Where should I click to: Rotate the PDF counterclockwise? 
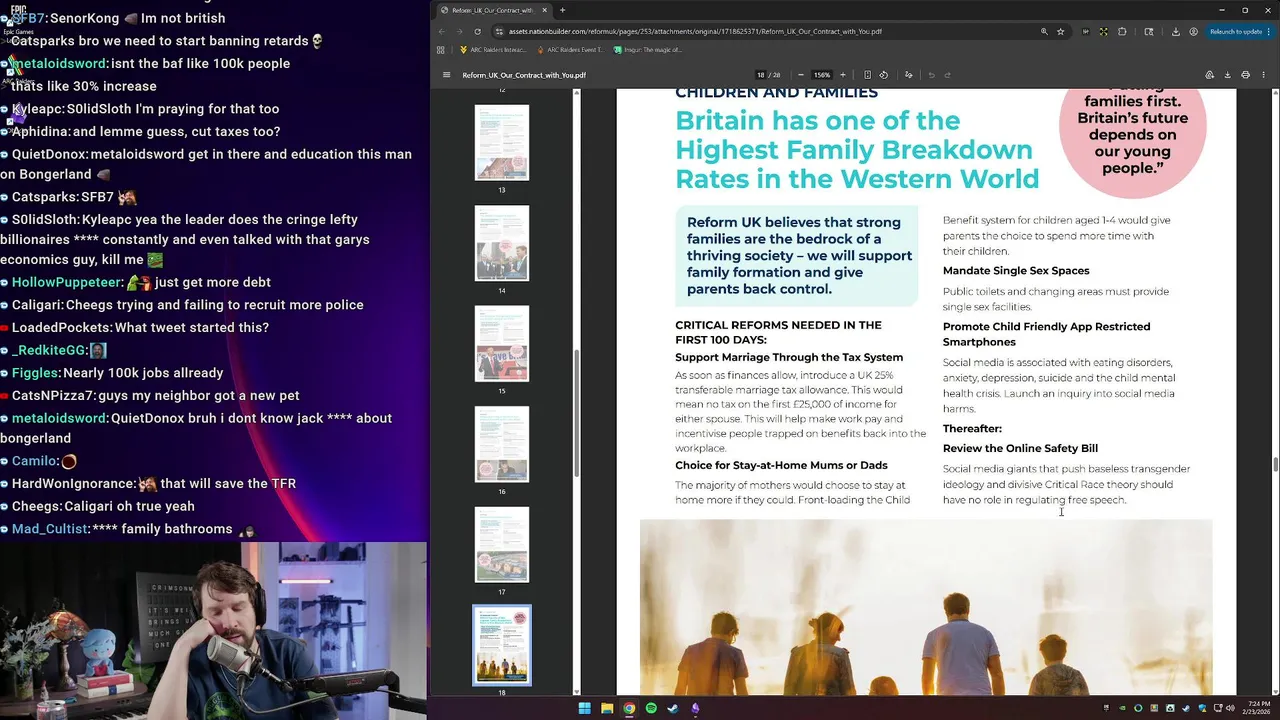tap(883, 75)
